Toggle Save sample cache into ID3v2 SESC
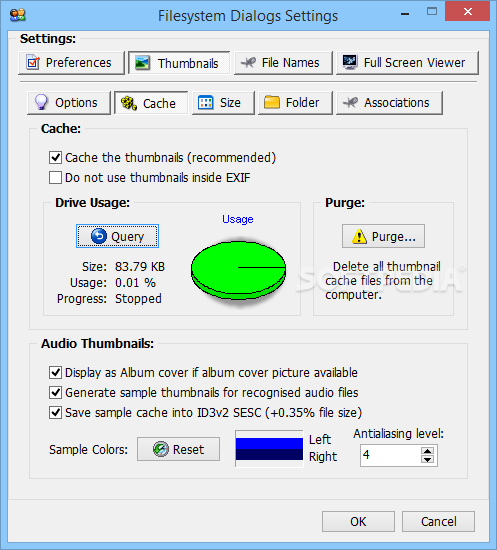This screenshot has width=497, height=550. point(55,412)
